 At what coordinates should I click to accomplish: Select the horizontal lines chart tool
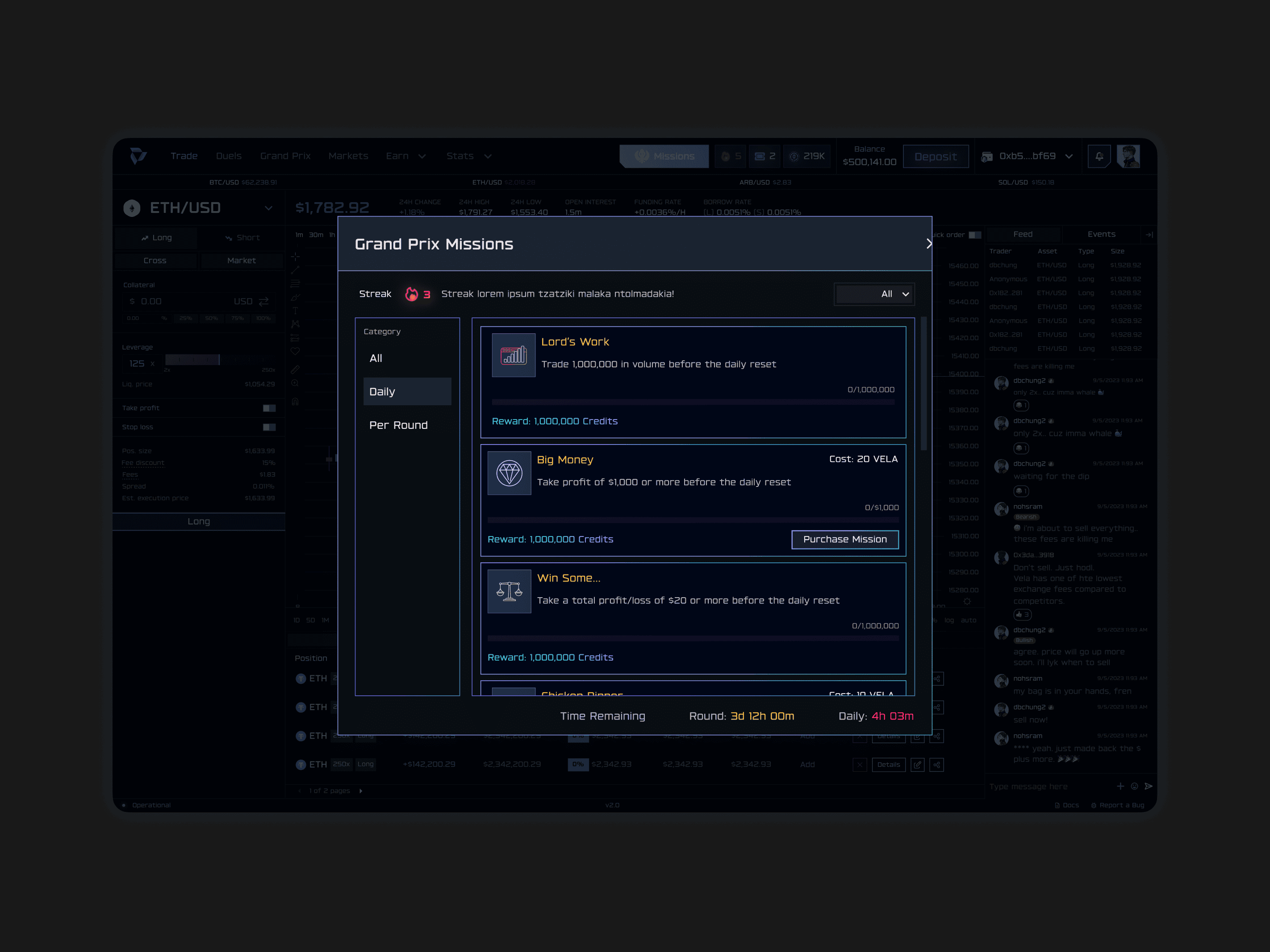pos(295,284)
